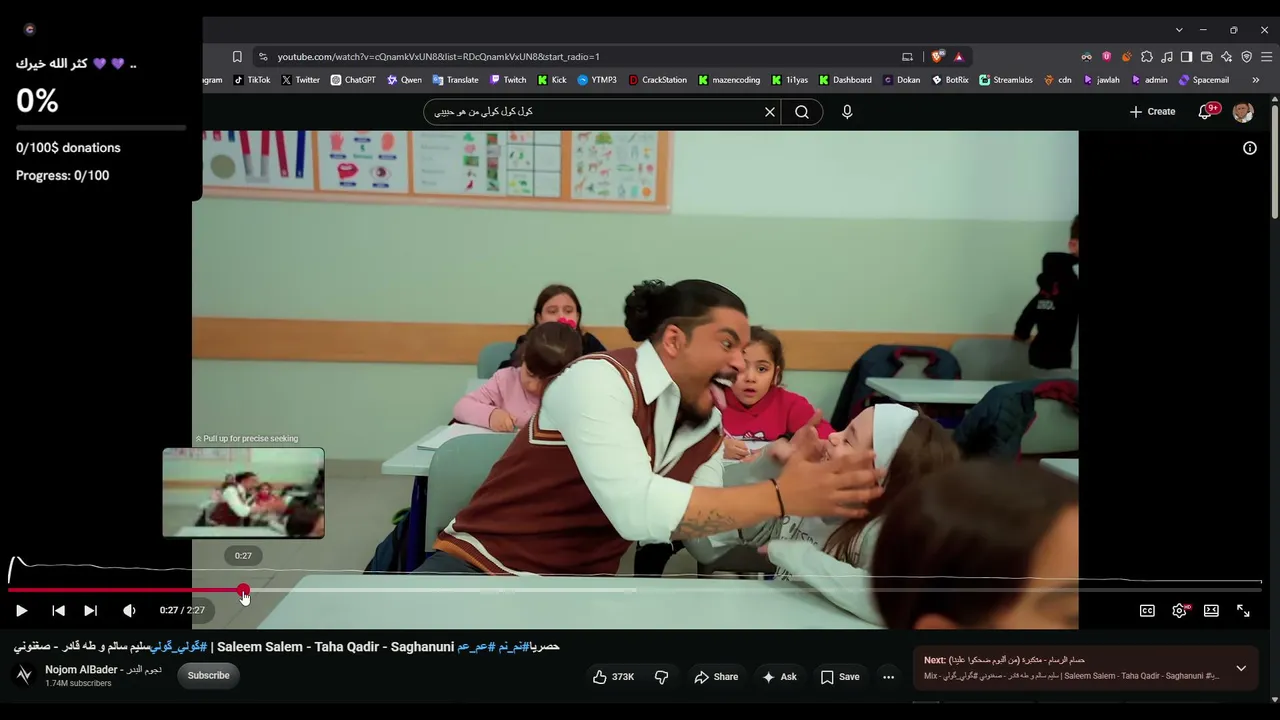Show the hidden bookmarks overflow chevron

pos(1256,80)
